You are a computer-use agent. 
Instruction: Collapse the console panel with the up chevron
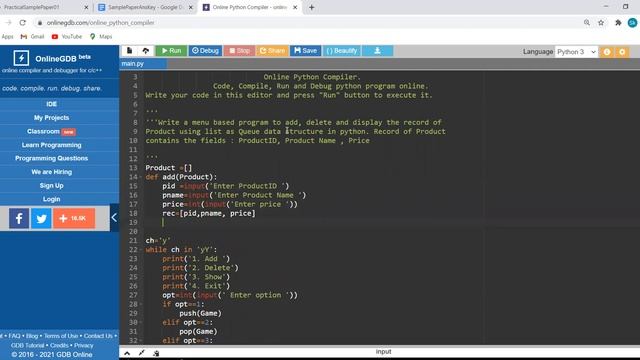click(127, 353)
